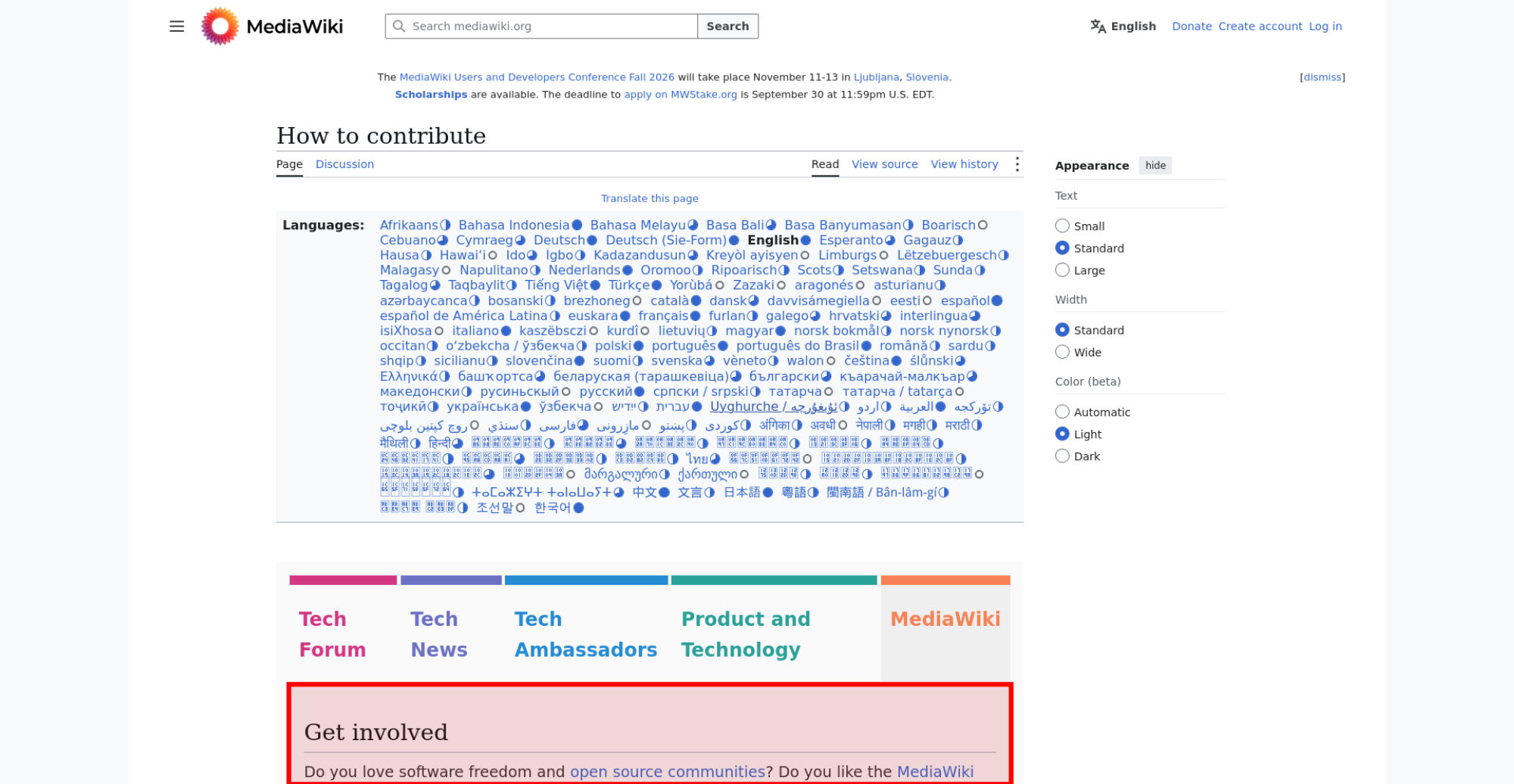Click the empty circle icon after Boarisch

coord(983,226)
